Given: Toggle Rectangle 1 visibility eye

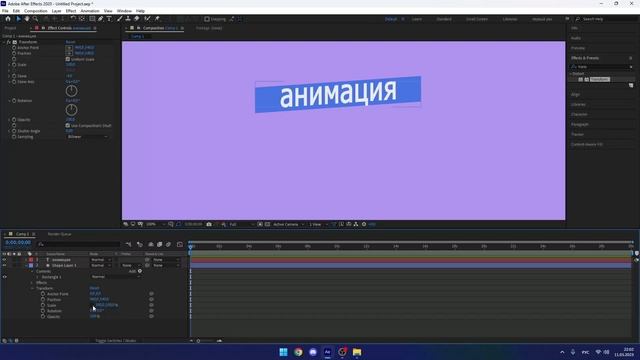Looking at the screenshot, I should point(4,277).
